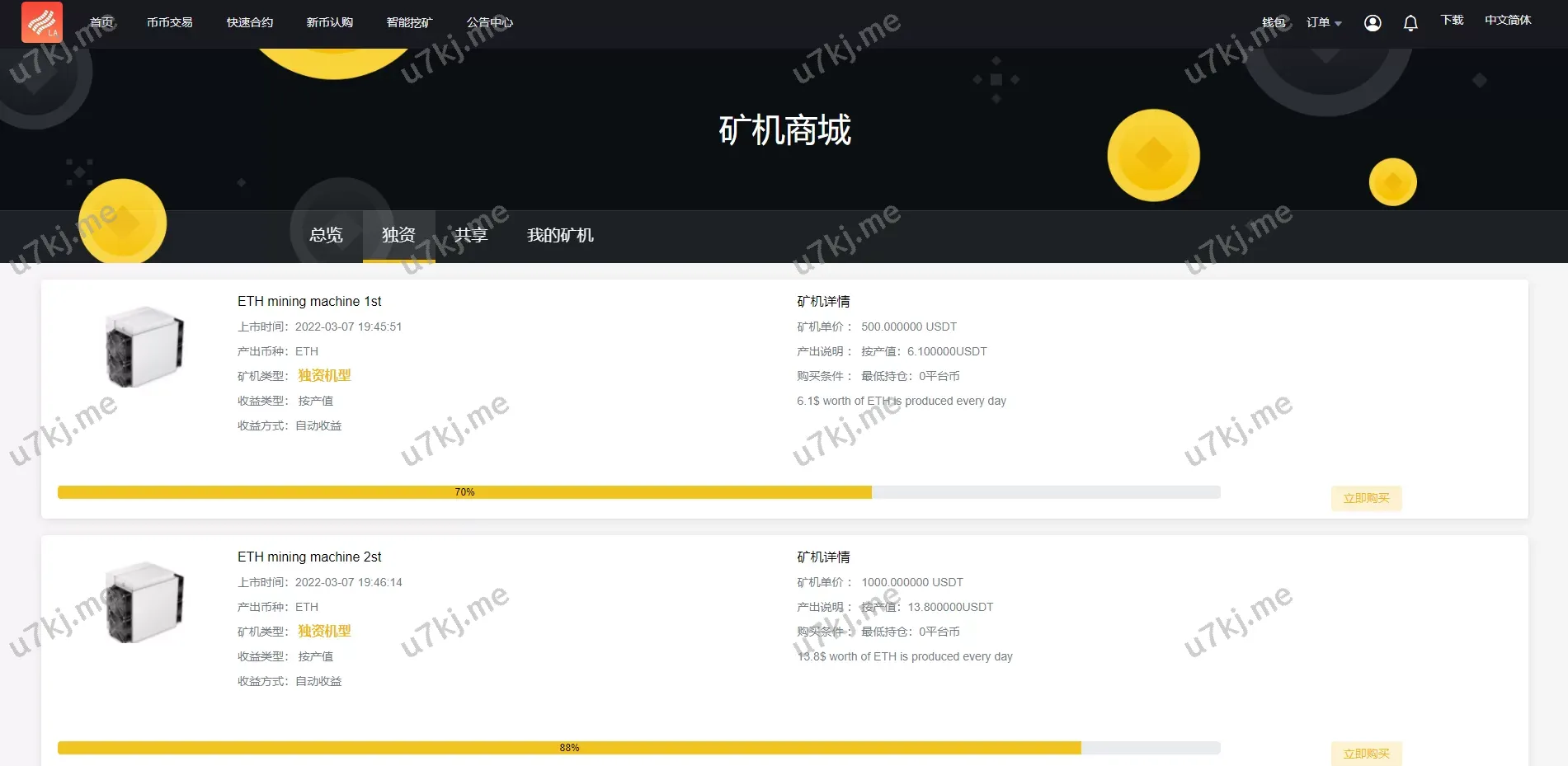Click ETH mining machine 1st thumbnail
This screenshot has width=1568, height=766.
(145, 346)
